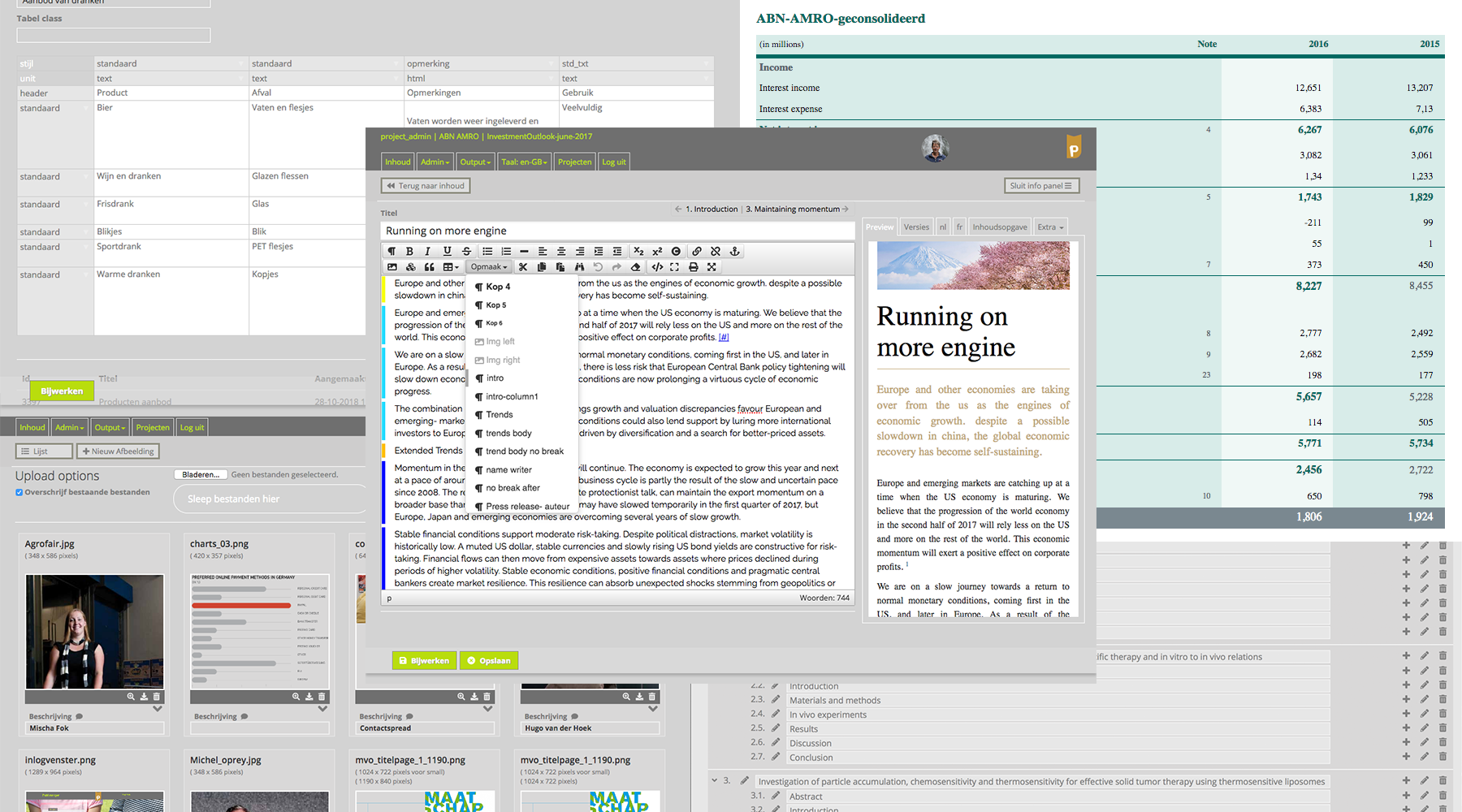This screenshot has width=1462, height=812.
Task: Download the charts_03.png image
Action: (309, 697)
